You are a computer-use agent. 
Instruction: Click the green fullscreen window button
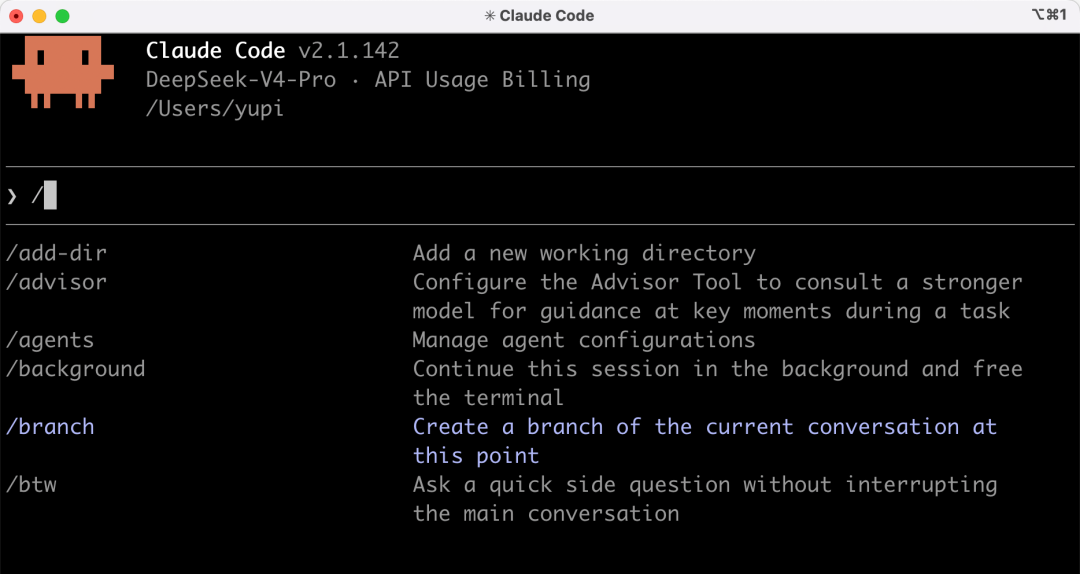click(x=63, y=16)
